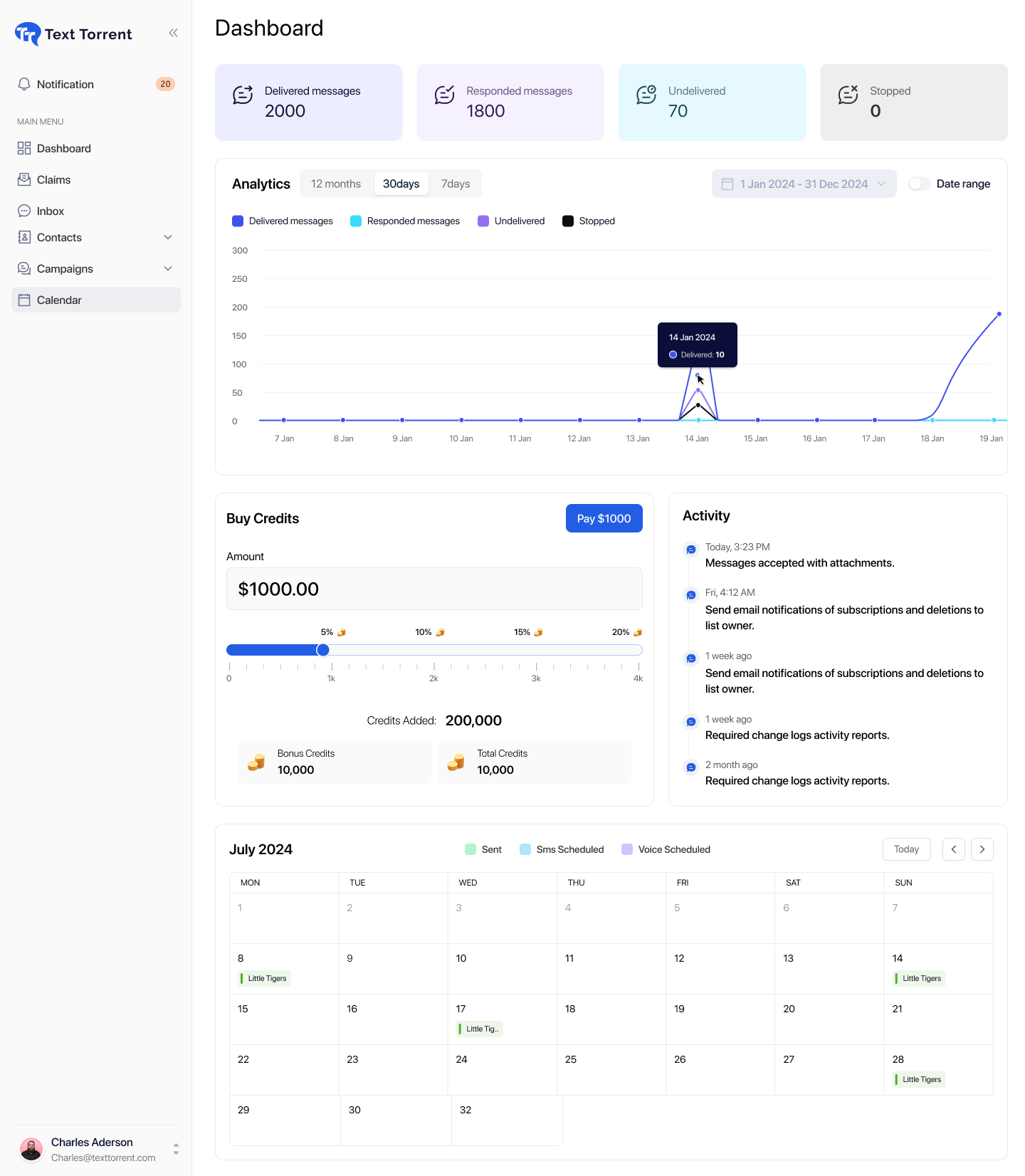1025x1176 pixels.
Task: Click the notification count badge 20
Action: 165,84
